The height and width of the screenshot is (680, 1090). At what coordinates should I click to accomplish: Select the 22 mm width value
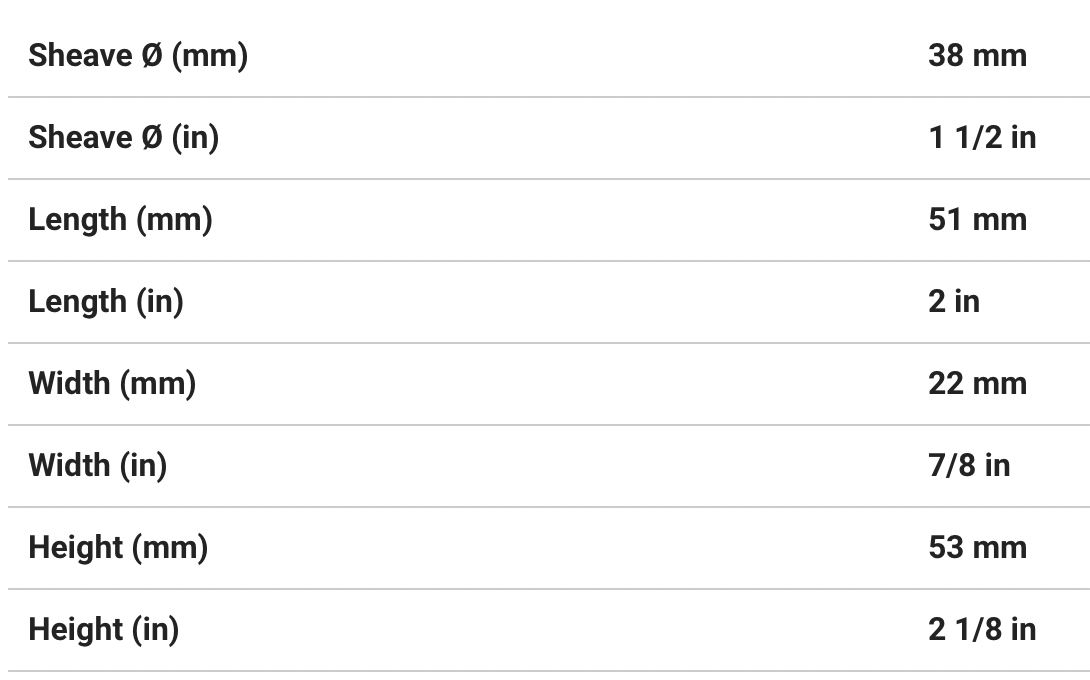(x=977, y=383)
